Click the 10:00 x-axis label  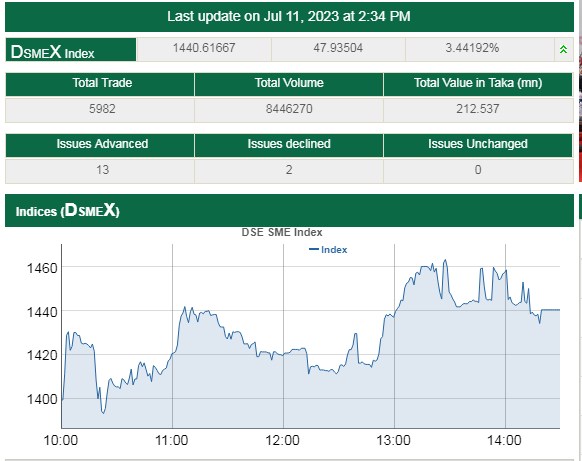61,441
